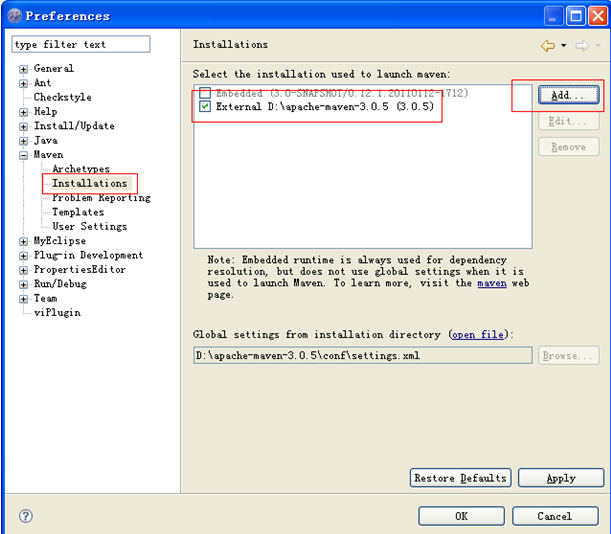Expand the Help tree node
611x534 pixels.
coord(23,112)
